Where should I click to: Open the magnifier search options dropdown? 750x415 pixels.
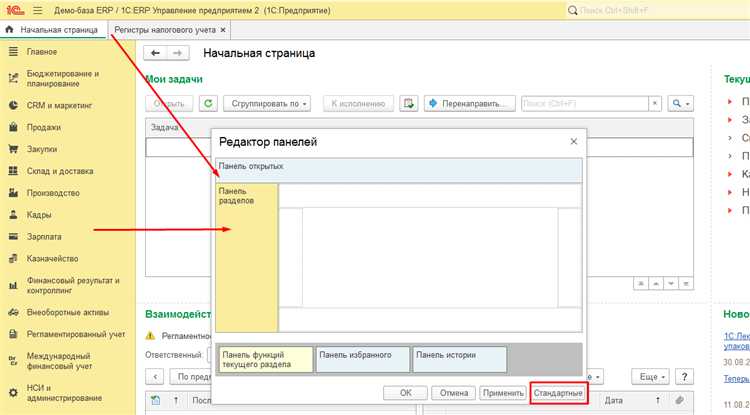680,103
